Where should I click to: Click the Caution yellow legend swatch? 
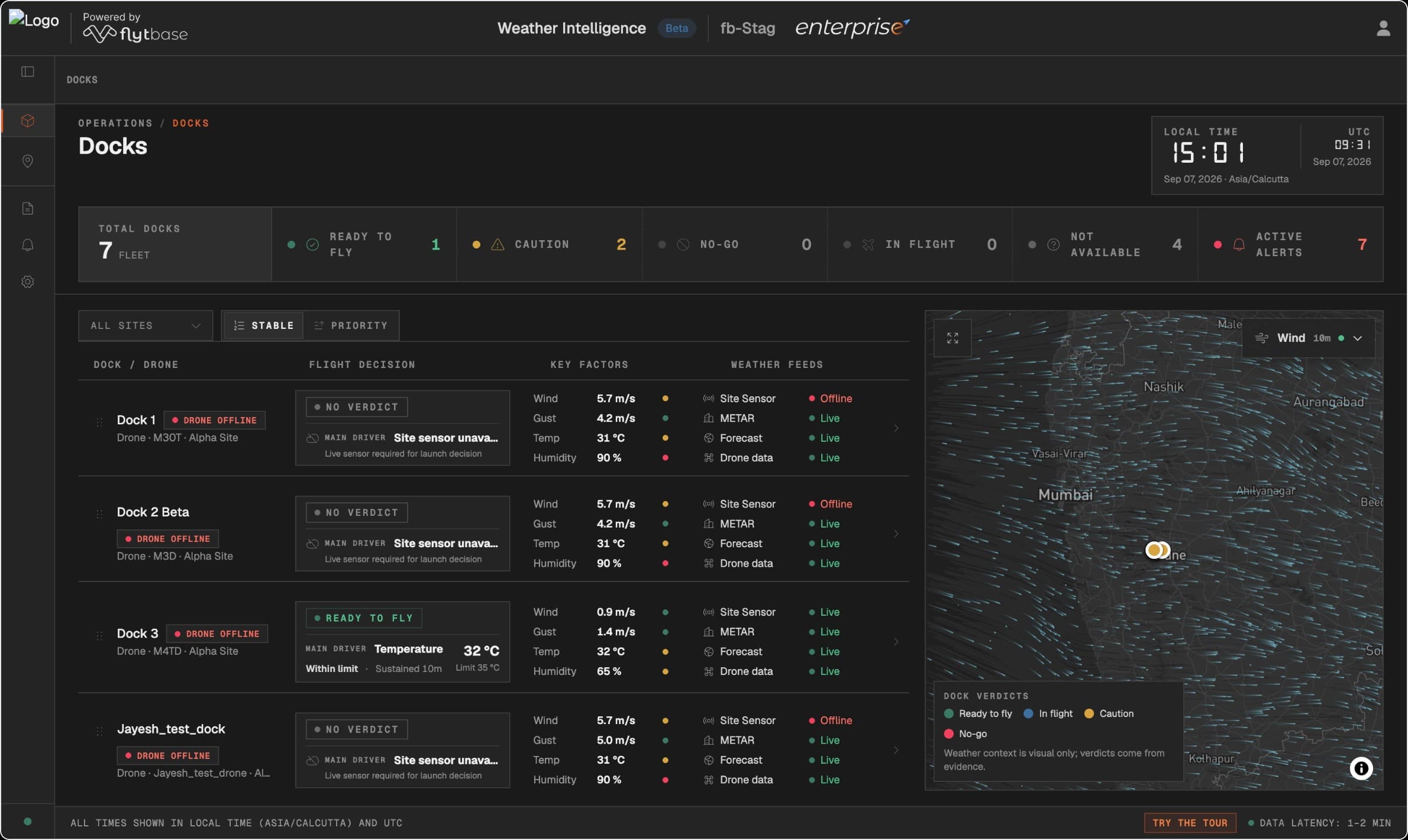(x=1089, y=713)
